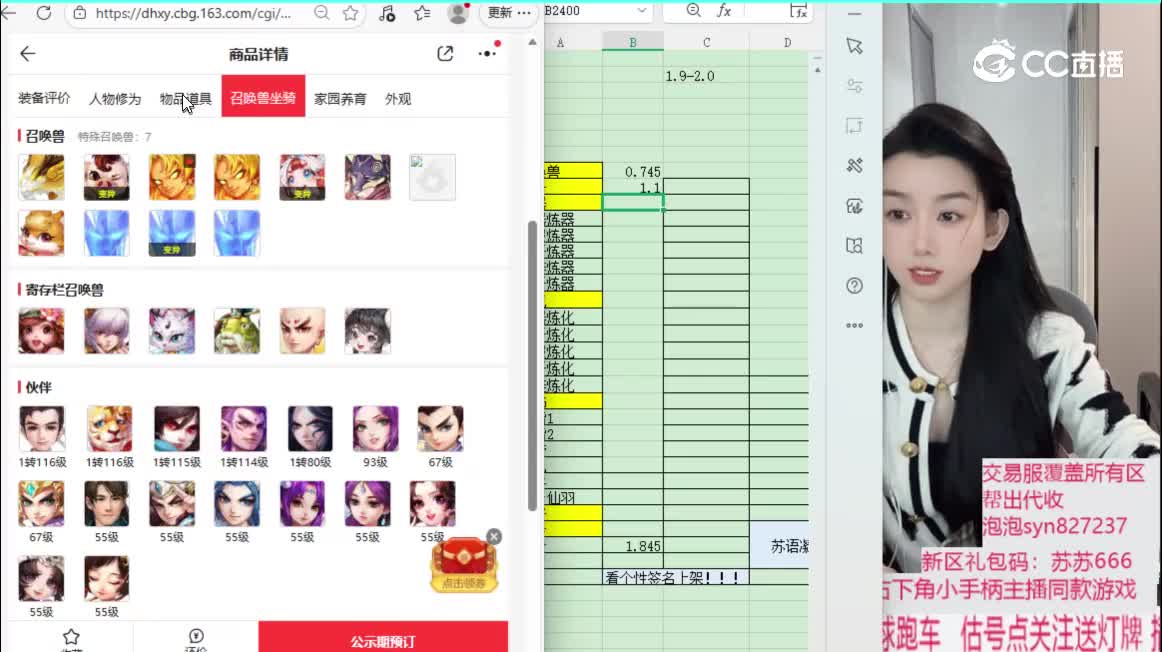Click the cell containing 1.9-2.0
This screenshot has height=652, width=1162.
706,76
